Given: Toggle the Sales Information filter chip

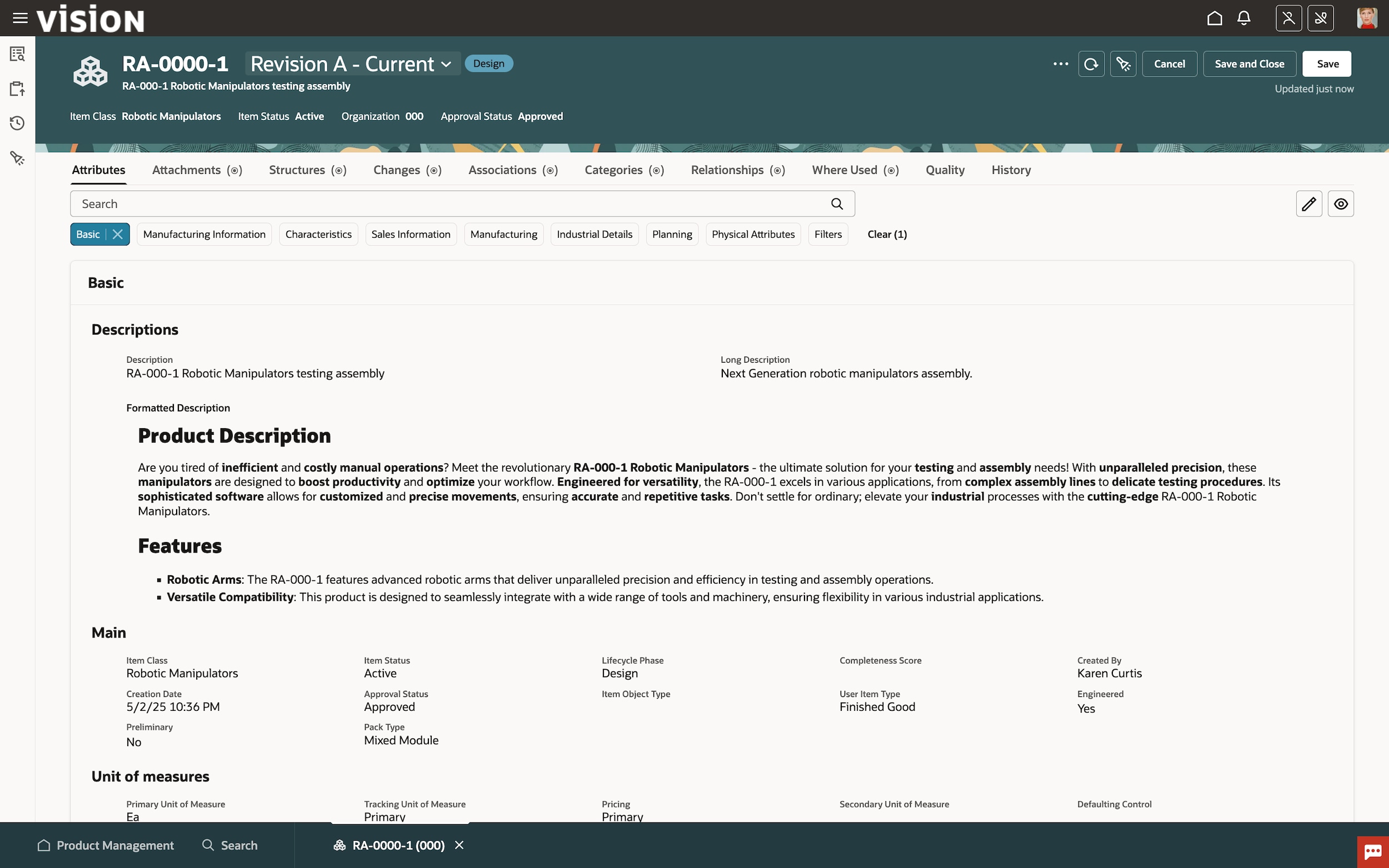Looking at the screenshot, I should coord(411,234).
